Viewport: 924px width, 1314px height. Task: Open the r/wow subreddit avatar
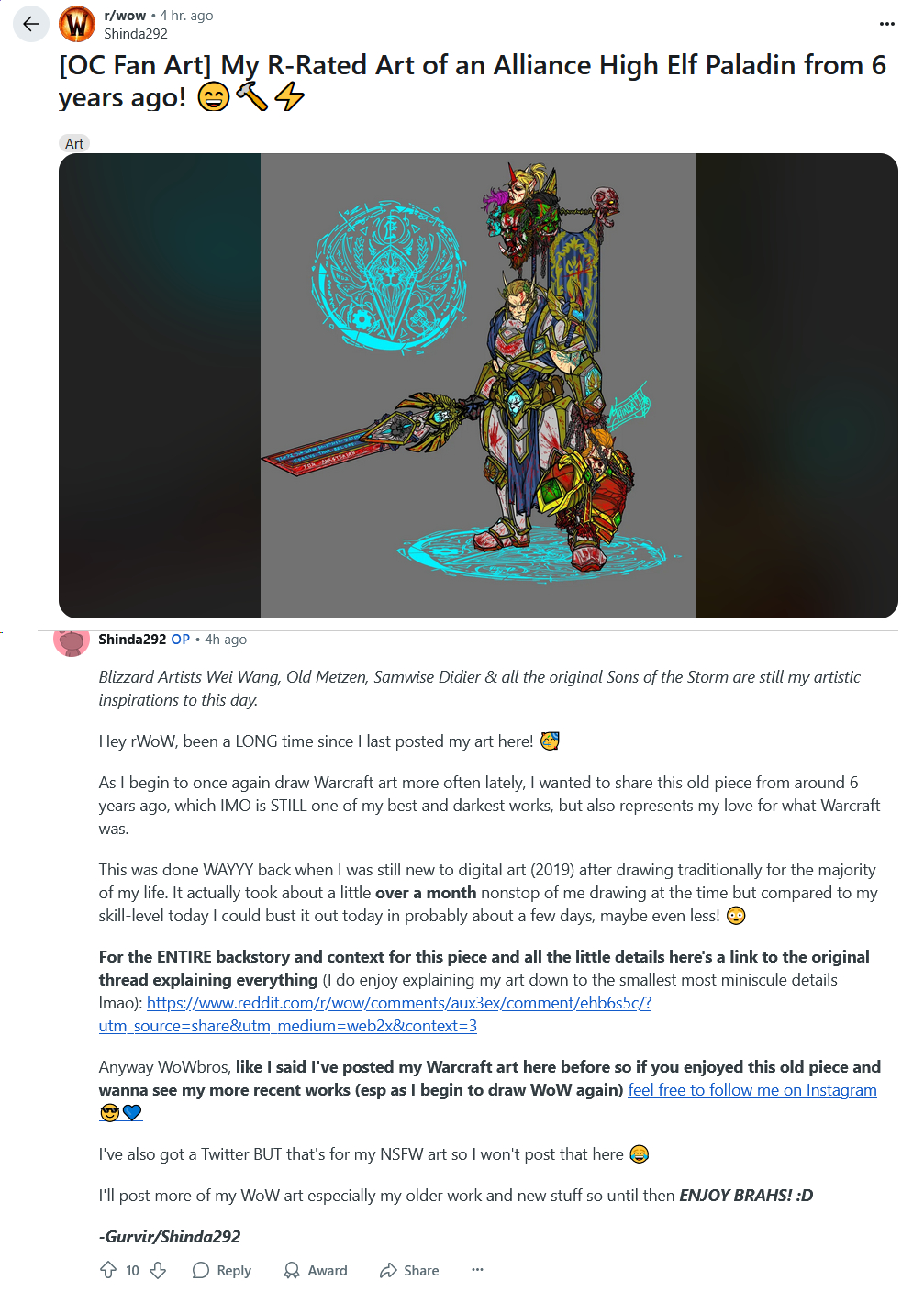(77, 24)
